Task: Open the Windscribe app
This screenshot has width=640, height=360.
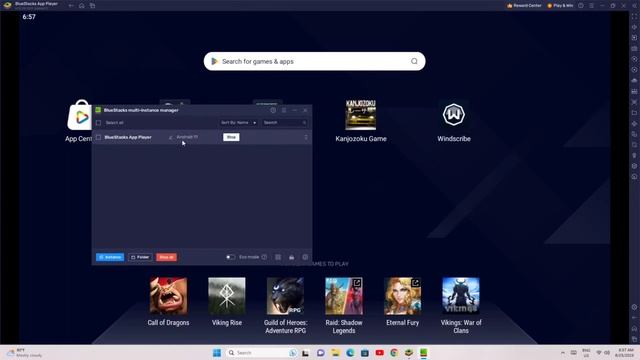Action: (453, 115)
